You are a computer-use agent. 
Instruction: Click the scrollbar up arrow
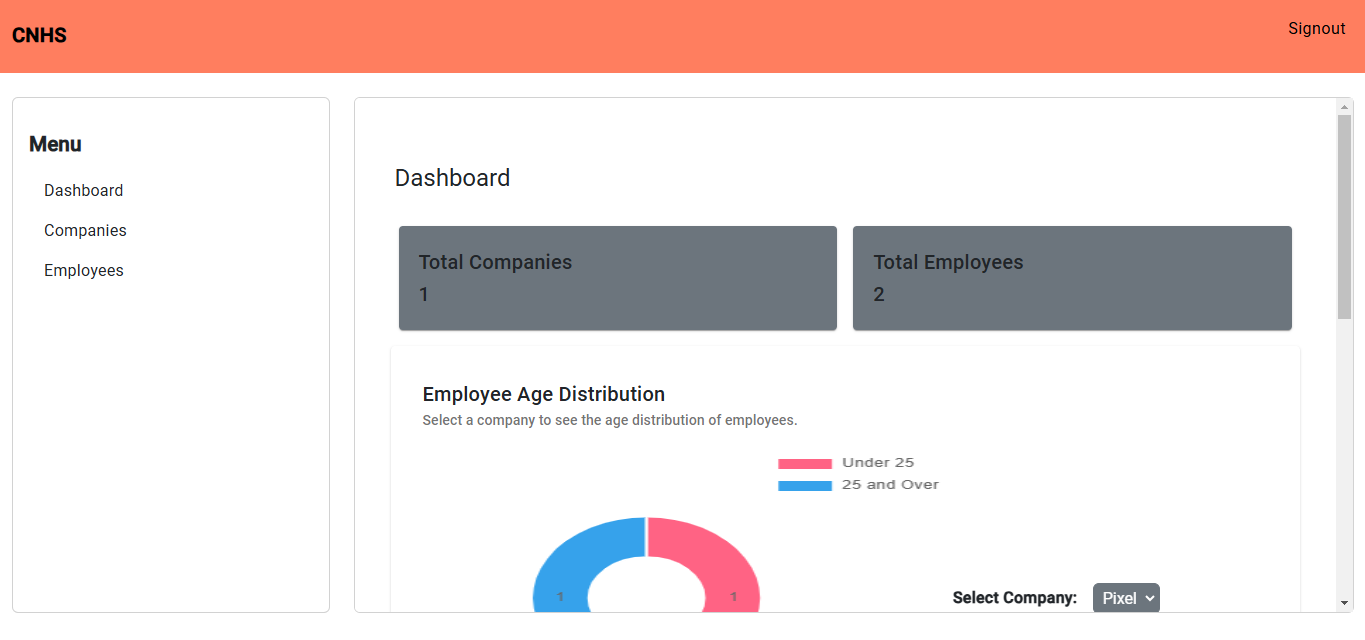[1345, 106]
